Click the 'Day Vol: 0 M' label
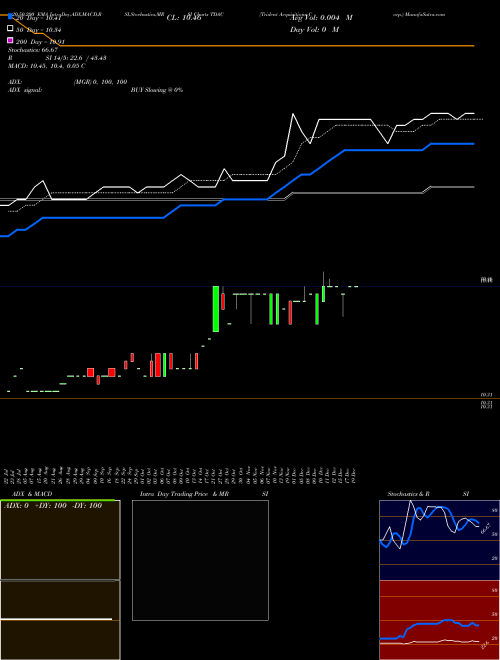 pos(314,30)
